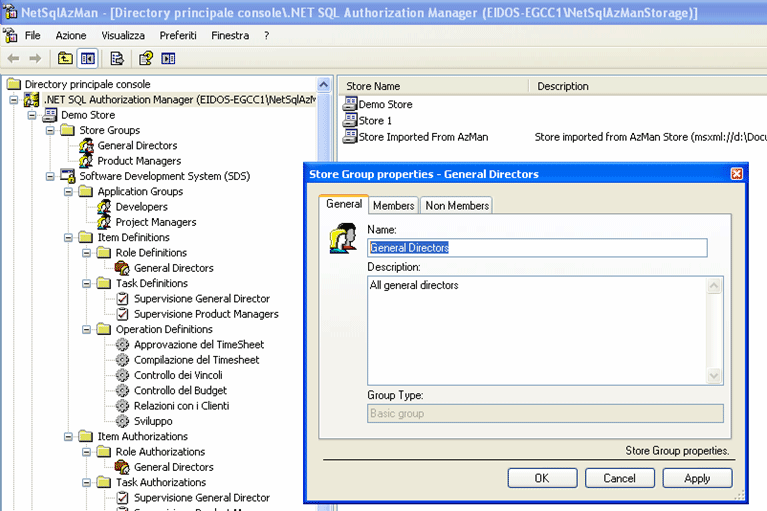The width and height of the screenshot is (767, 511).
Task: Collapse the .NET SQL Authorization Manager node
Action: point(14,100)
